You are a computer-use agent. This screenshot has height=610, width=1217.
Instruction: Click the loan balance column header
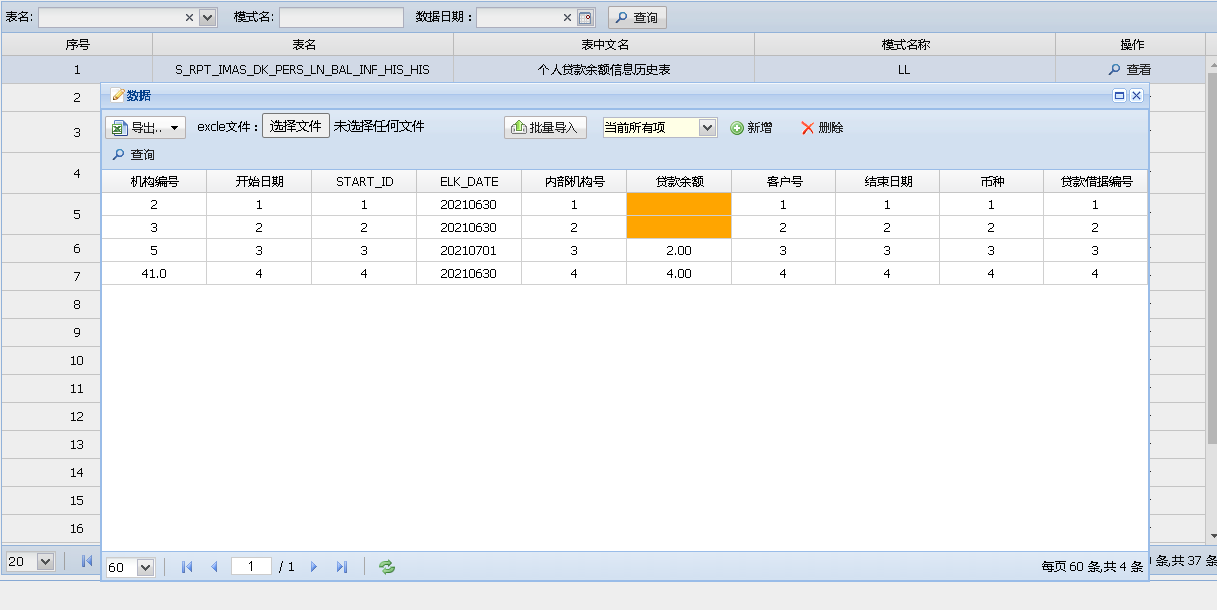(679, 181)
